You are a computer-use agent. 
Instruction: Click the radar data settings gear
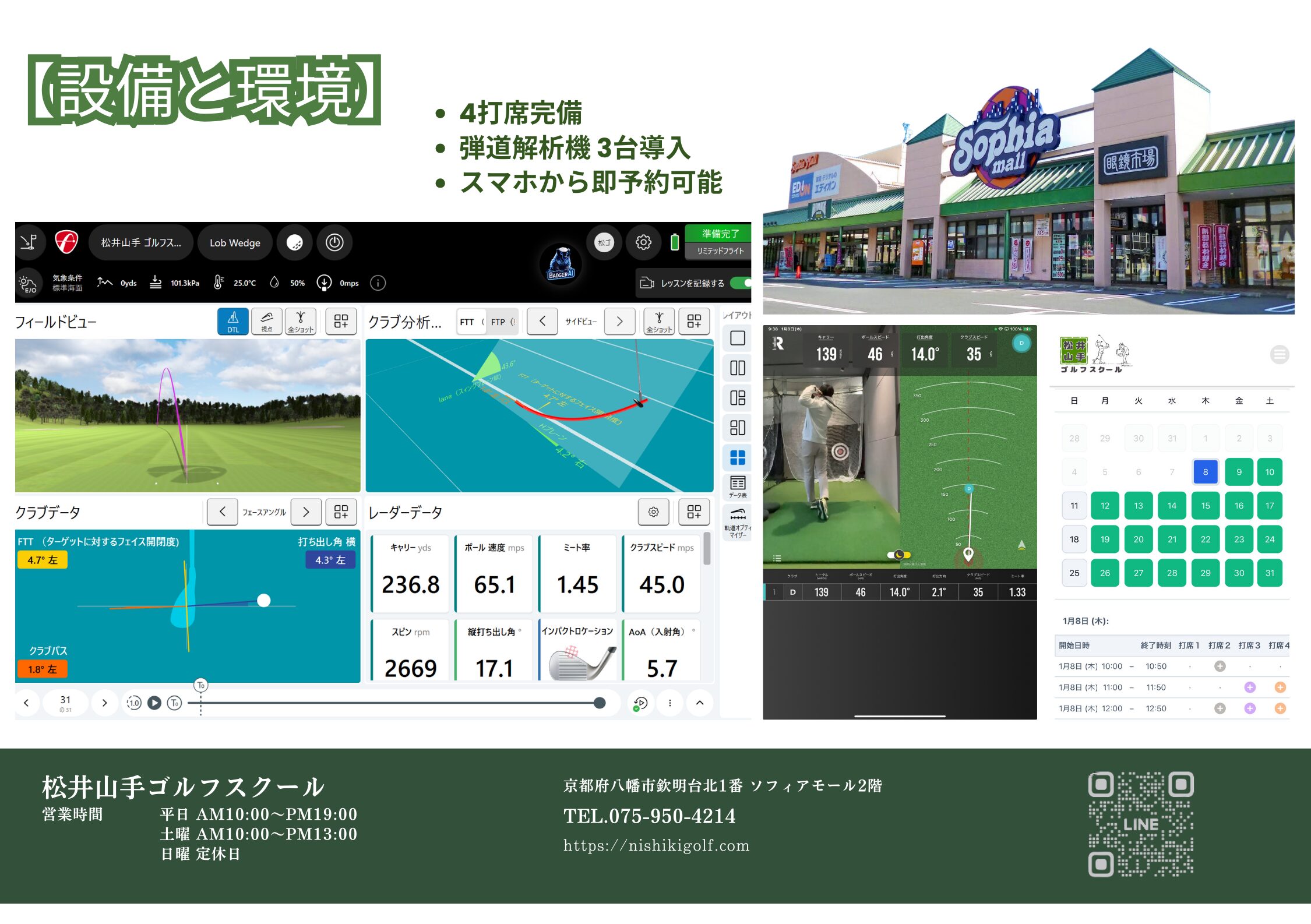click(x=653, y=512)
